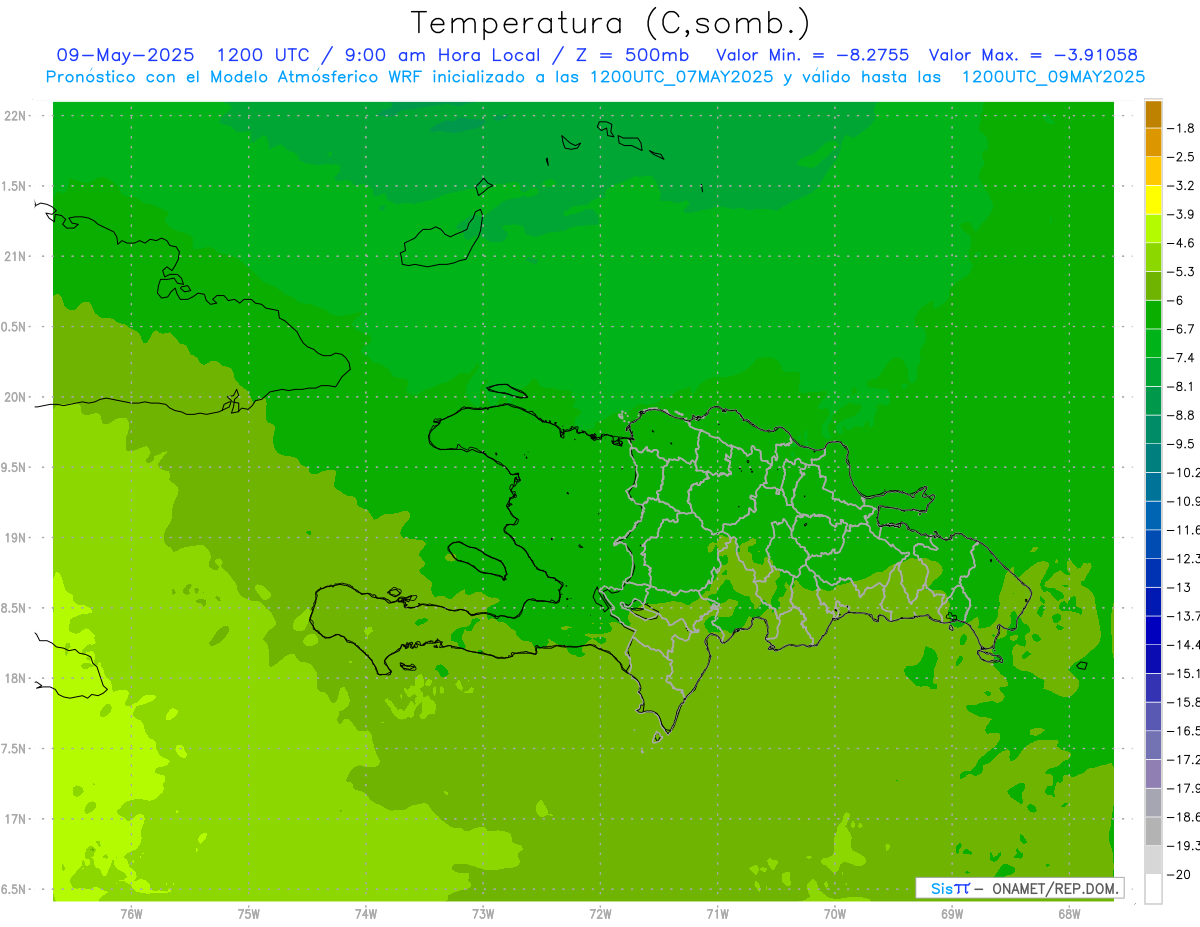Click the white swatch below -20
Screen dimensions: 1200x927
coord(1153,888)
